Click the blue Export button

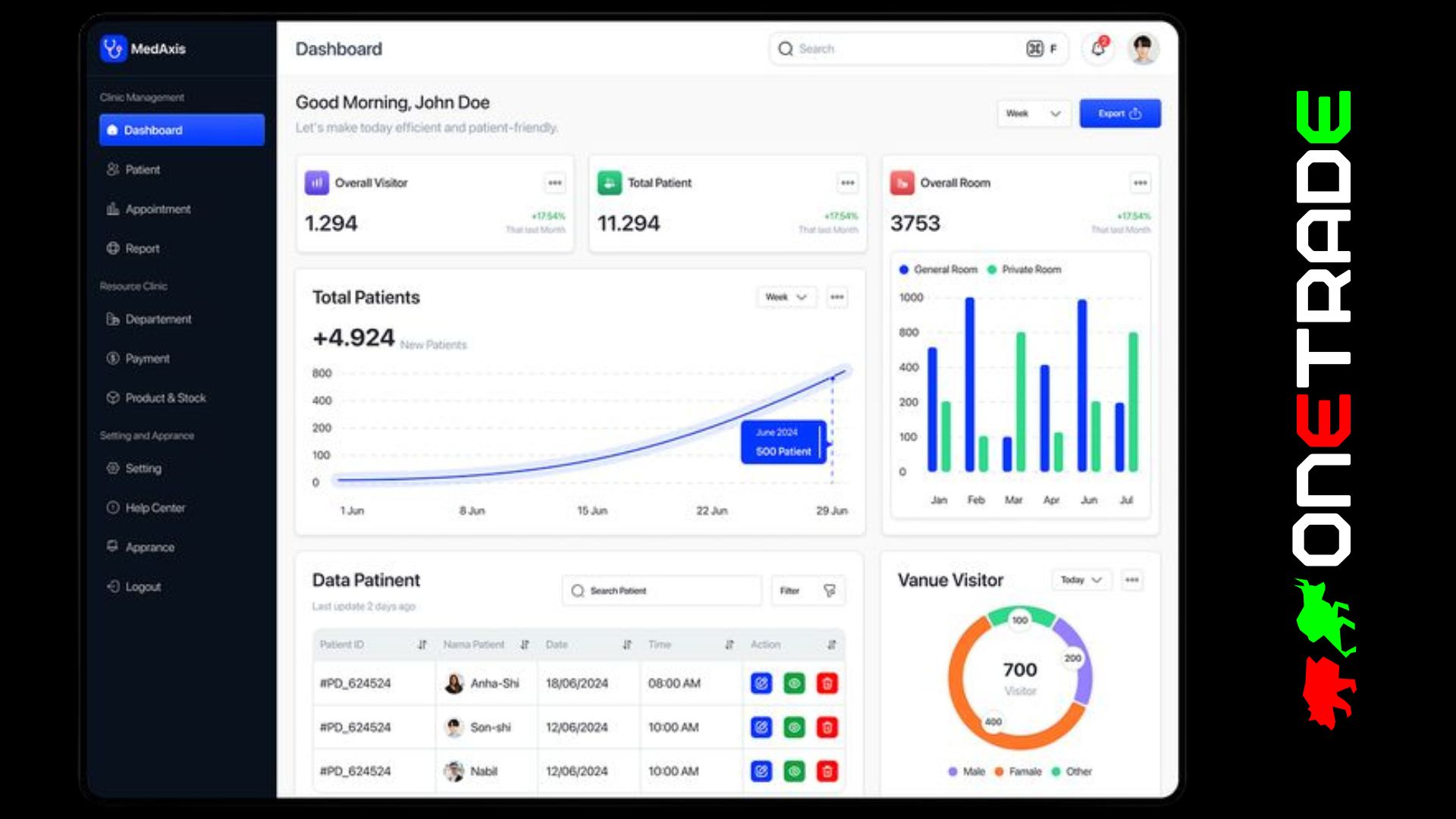(1119, 114)
